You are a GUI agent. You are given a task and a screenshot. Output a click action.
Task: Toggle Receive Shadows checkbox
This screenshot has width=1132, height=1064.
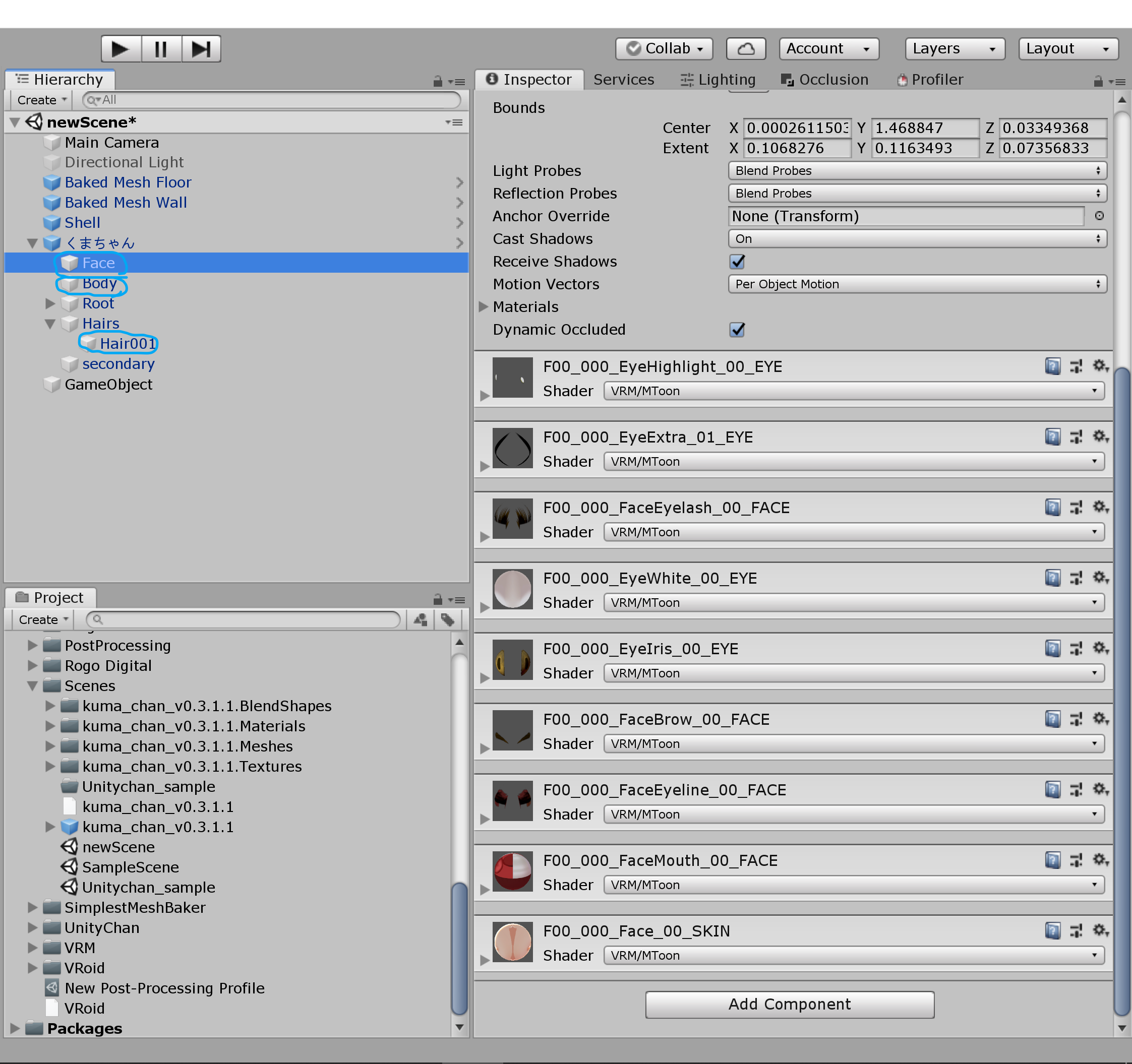[x=737, y=261]
